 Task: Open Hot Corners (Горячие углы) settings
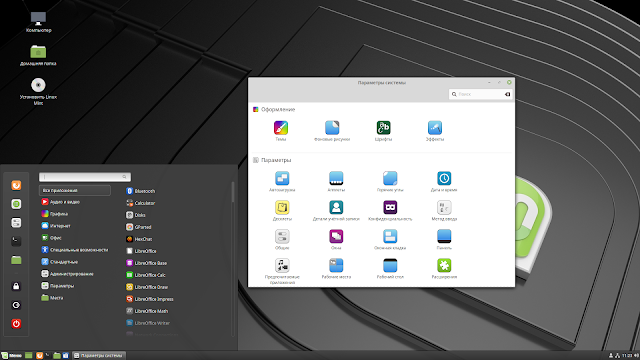tap(390, 181)
